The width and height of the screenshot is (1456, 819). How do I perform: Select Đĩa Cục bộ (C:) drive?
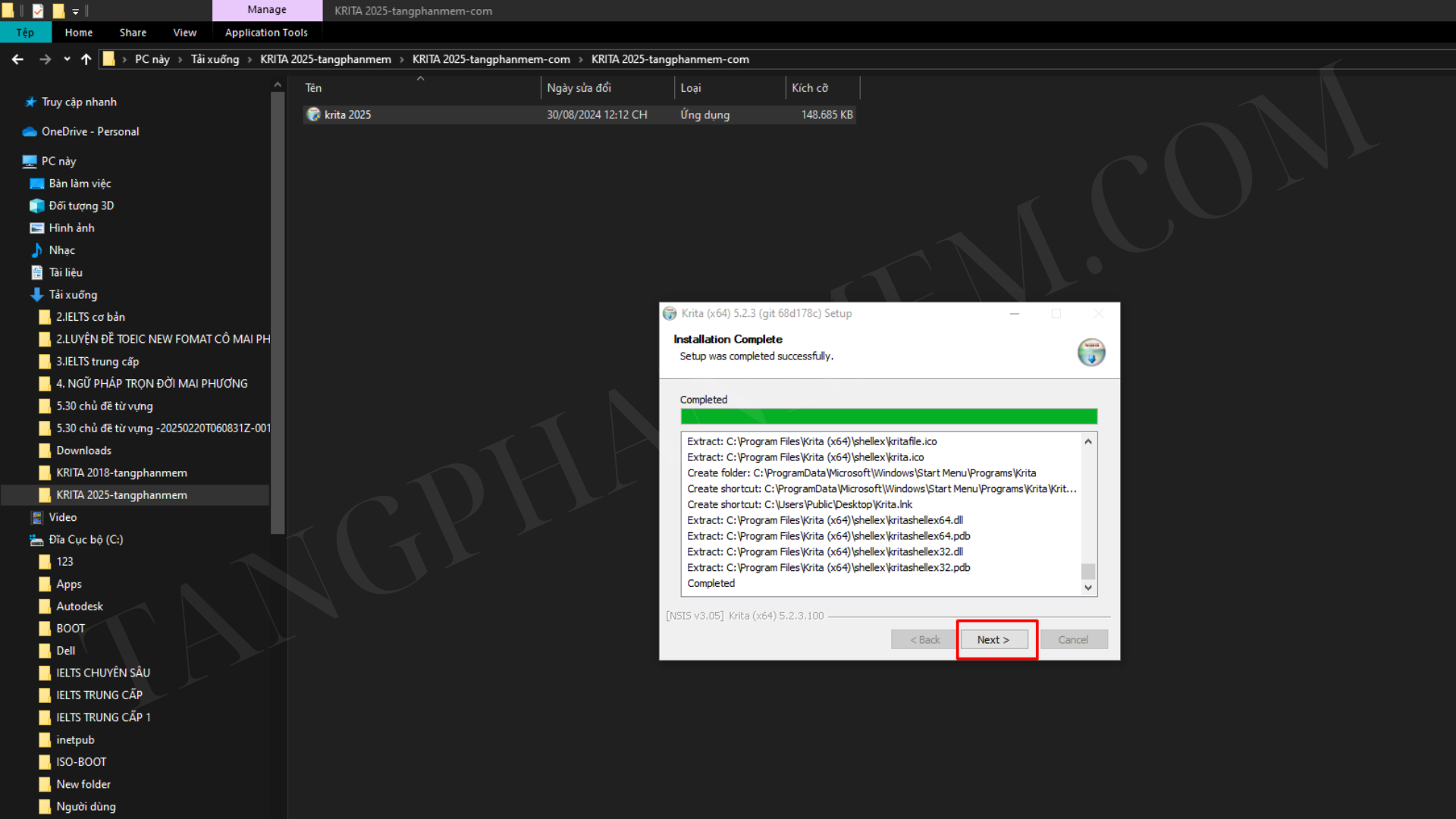tap(86, 539)
